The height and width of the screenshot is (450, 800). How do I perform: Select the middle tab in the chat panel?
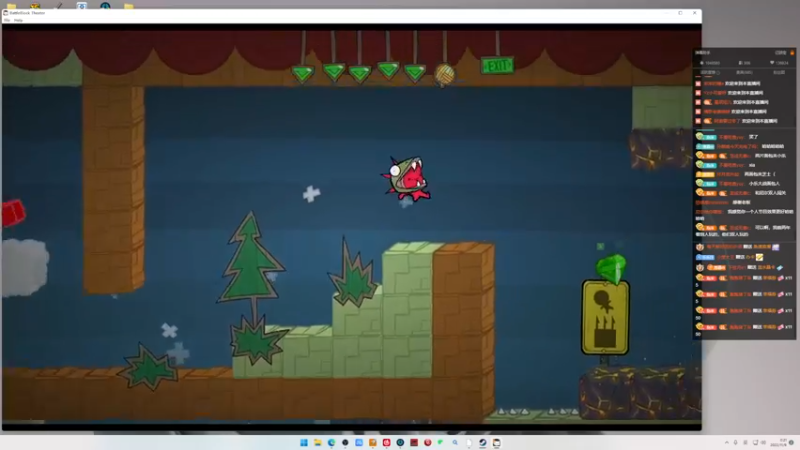coord(744,72)
